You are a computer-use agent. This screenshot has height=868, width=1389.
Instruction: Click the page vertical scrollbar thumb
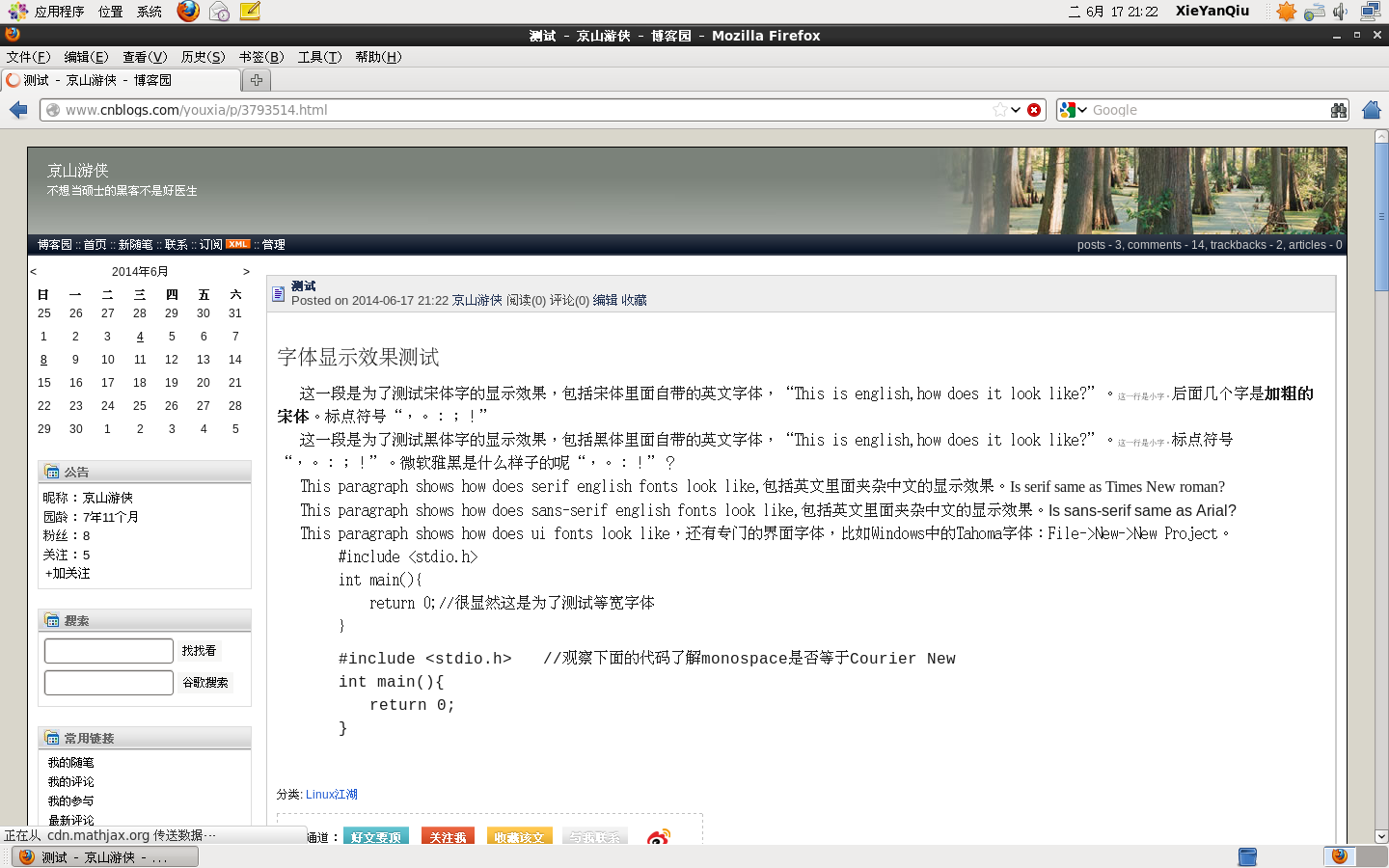[x=1381, y=216]
